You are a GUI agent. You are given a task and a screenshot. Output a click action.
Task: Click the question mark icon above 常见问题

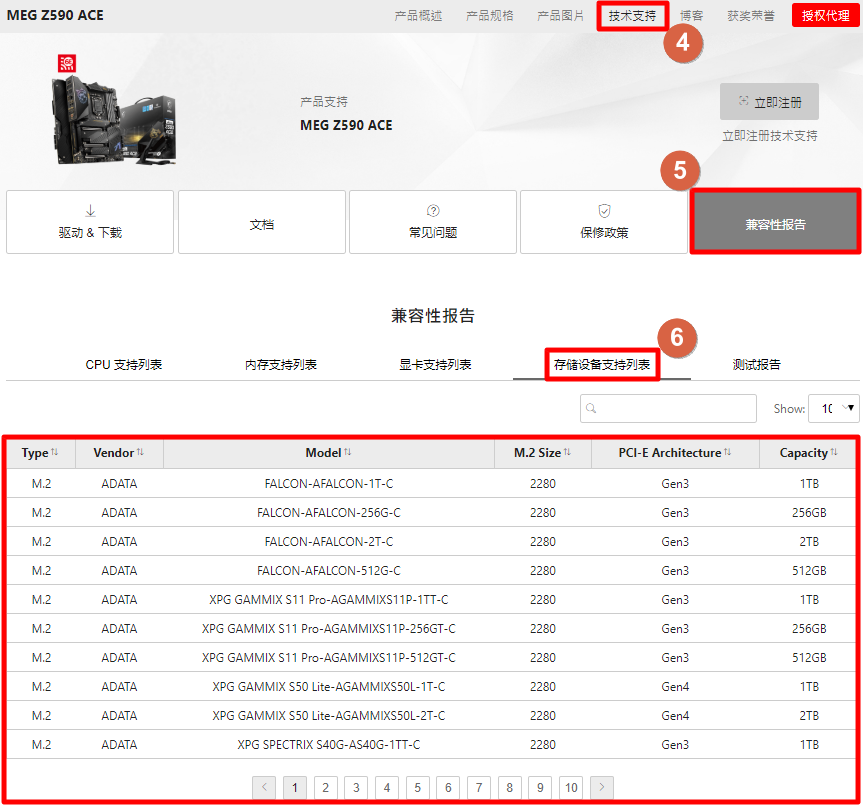click(433, 211)
